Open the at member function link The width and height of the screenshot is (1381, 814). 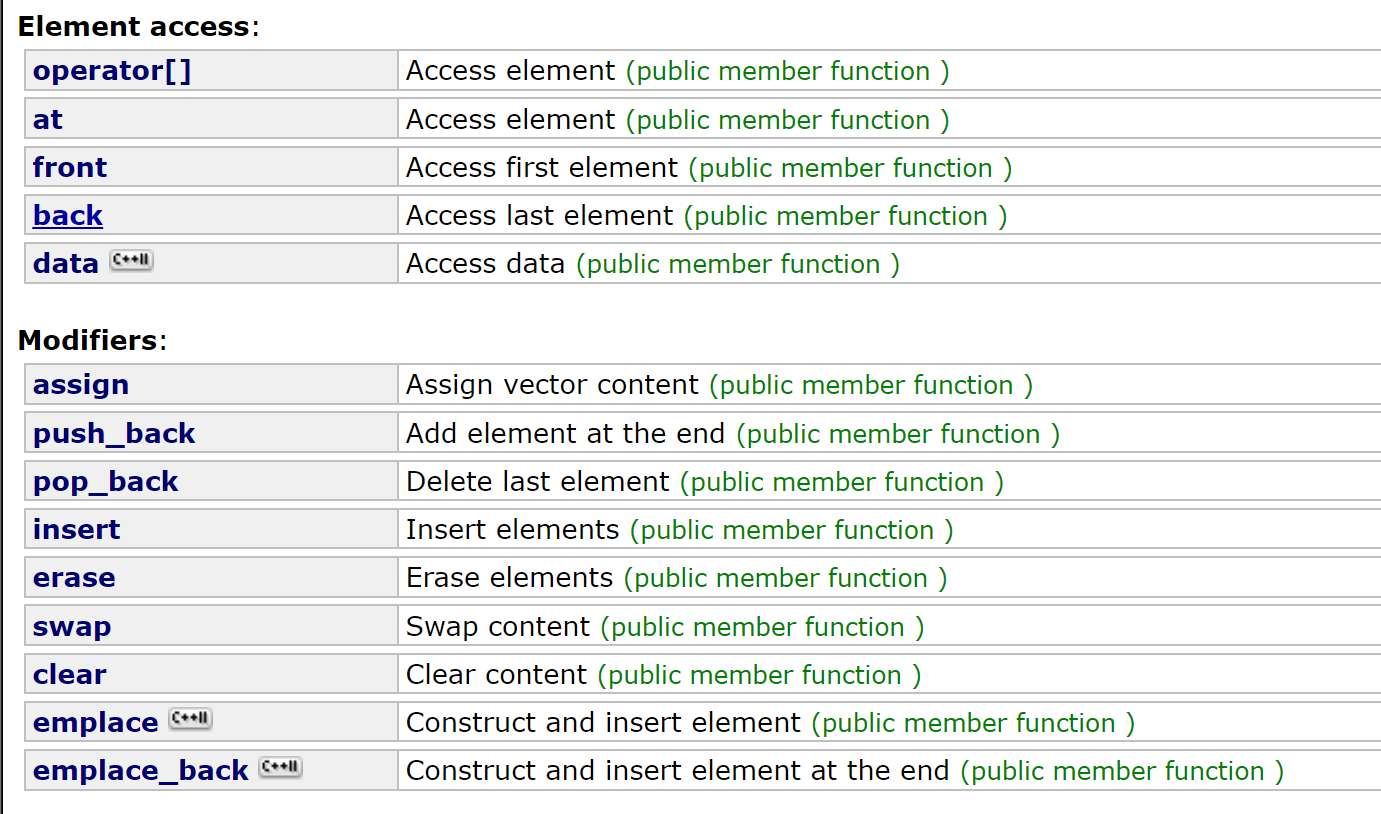47,120
